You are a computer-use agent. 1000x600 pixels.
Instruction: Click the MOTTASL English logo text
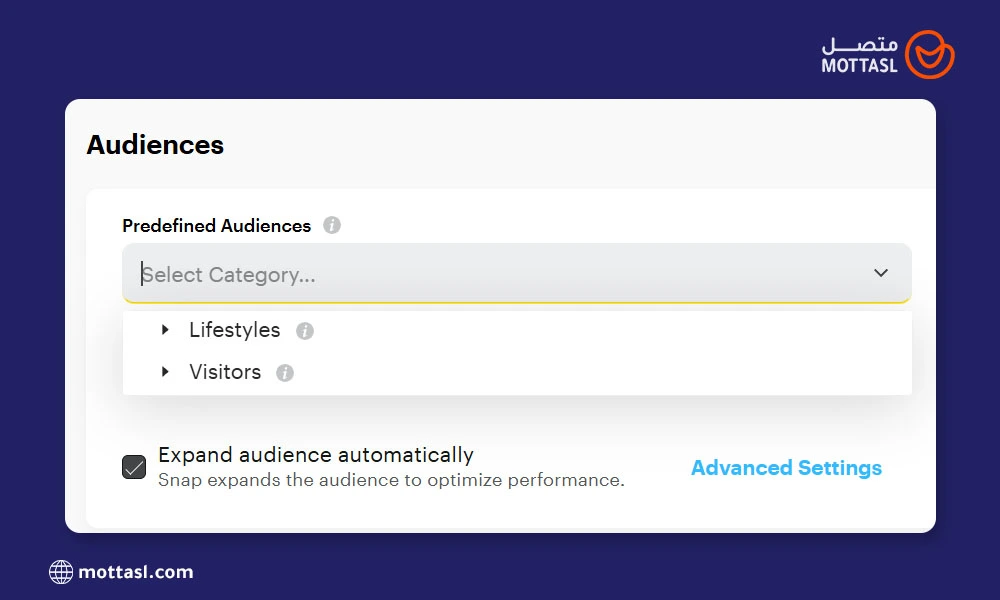[859, 66]
